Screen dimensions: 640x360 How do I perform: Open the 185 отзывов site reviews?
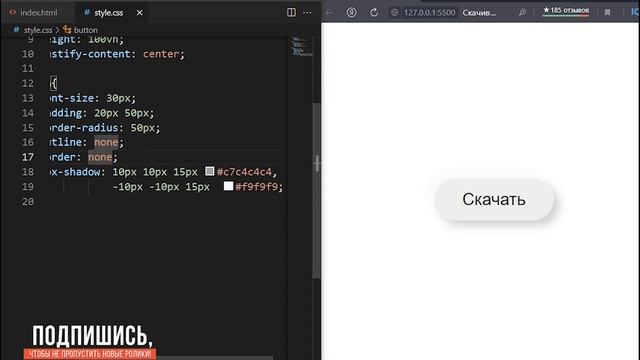tap(566, 11)
